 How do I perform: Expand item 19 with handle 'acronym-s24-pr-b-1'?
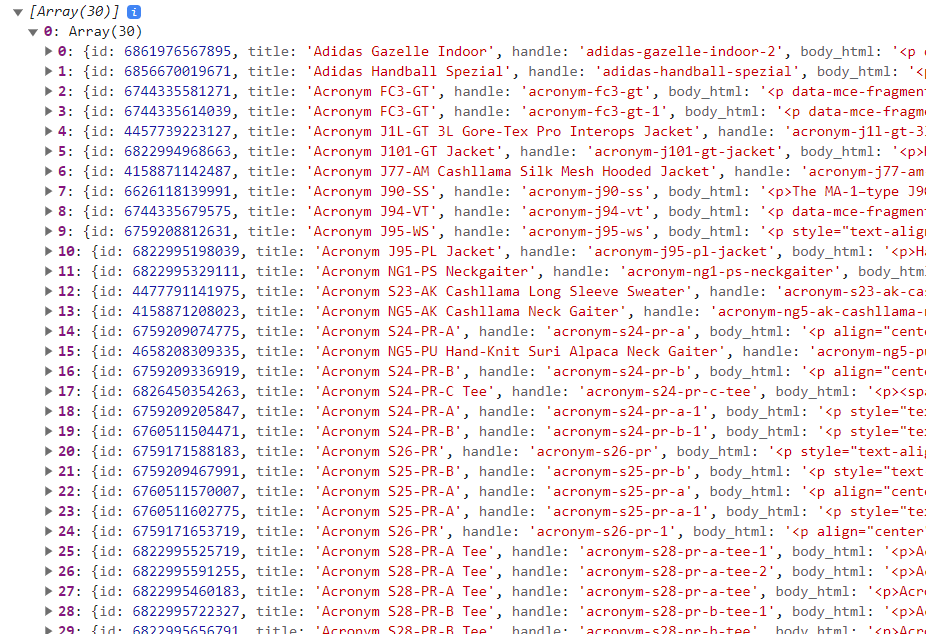[49, 431]
